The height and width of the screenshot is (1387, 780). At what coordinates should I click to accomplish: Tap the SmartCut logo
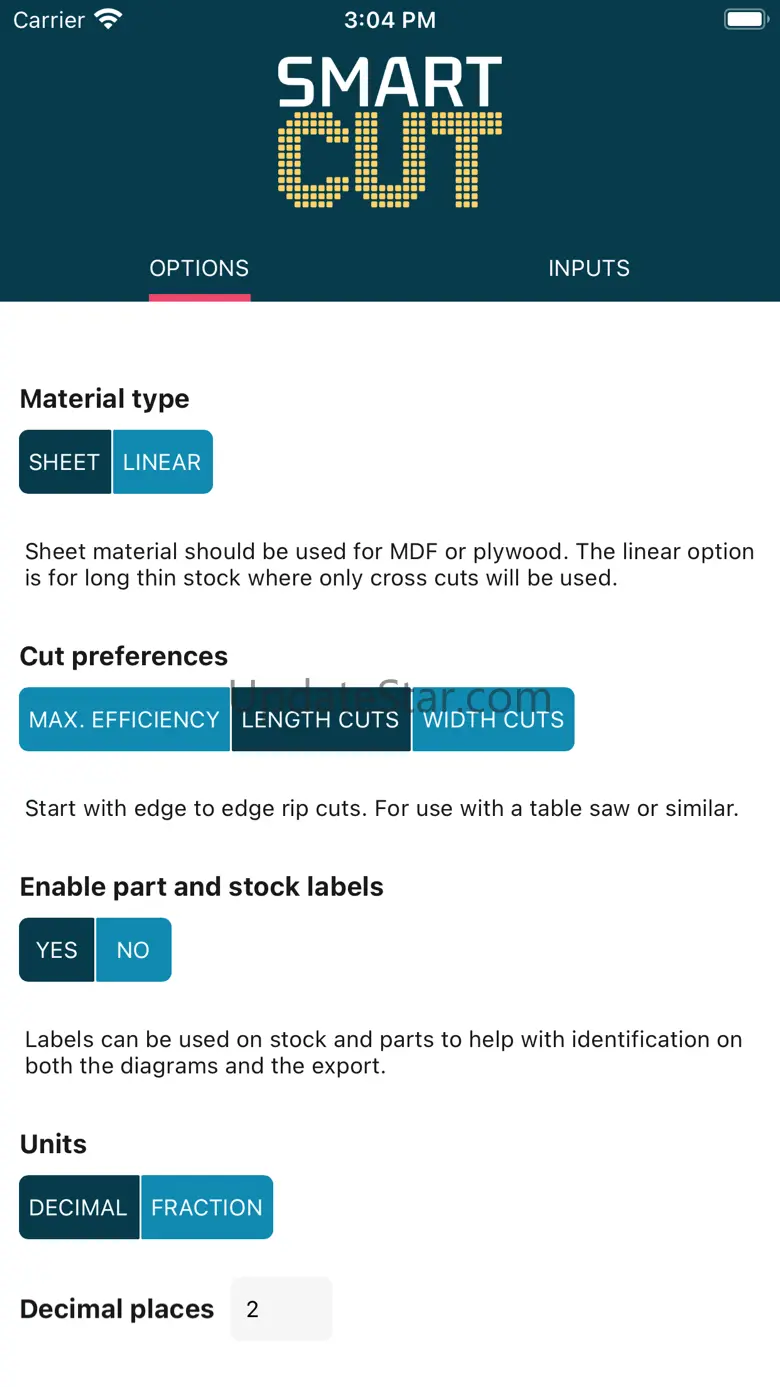390,132
